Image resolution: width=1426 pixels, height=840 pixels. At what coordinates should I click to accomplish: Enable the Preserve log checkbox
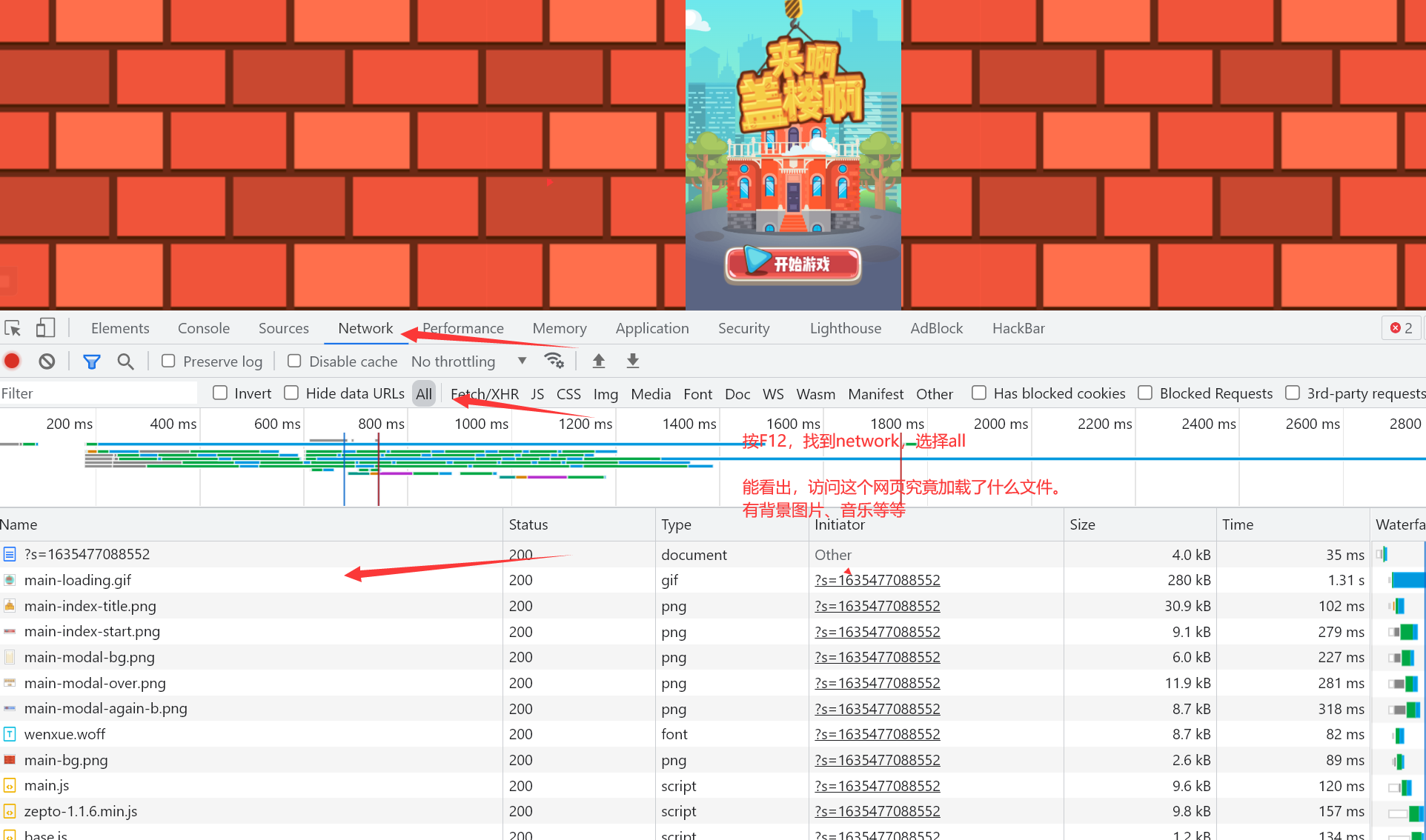click(168, 361)
